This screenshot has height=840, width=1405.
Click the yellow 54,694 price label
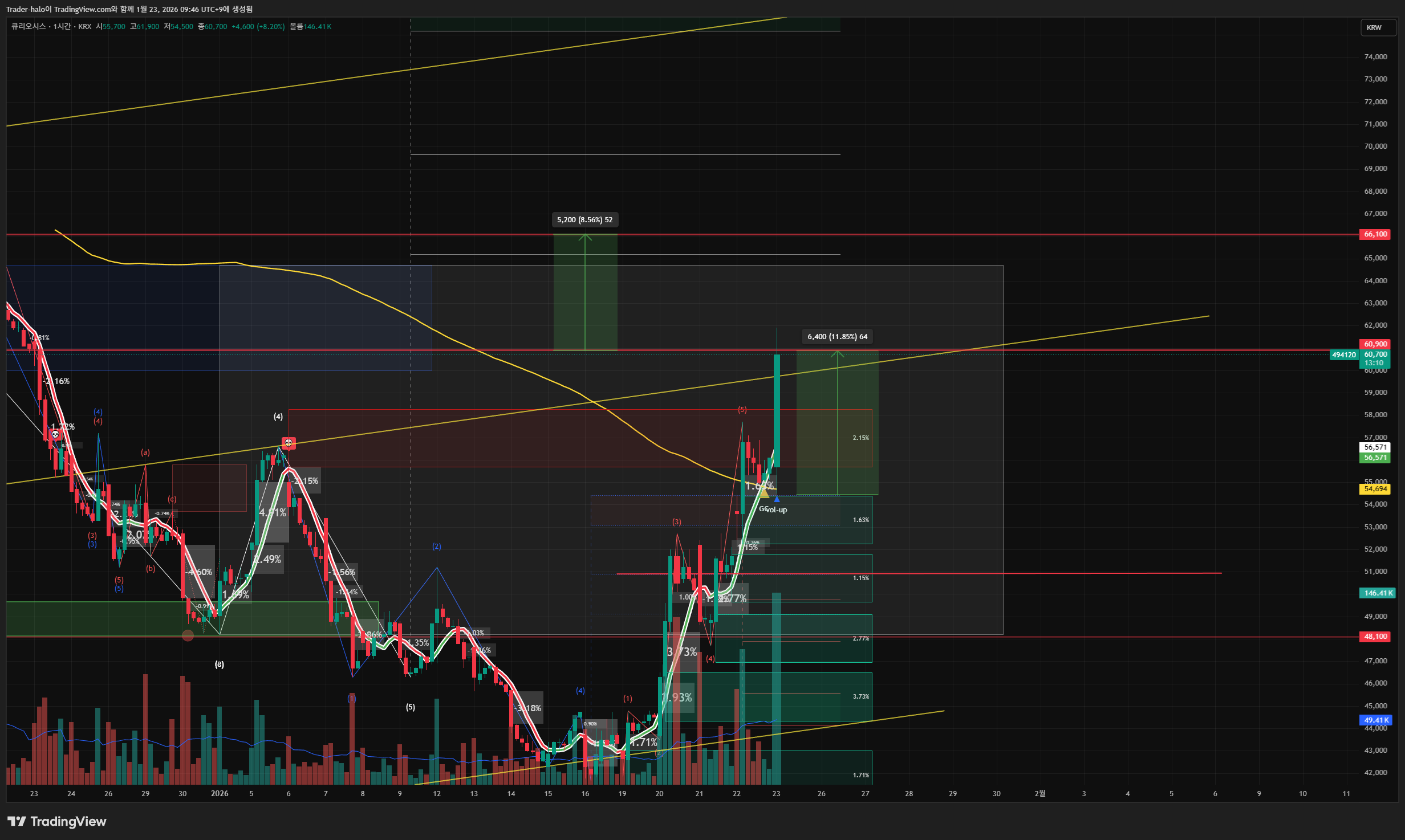click(x=1375, y=489)
